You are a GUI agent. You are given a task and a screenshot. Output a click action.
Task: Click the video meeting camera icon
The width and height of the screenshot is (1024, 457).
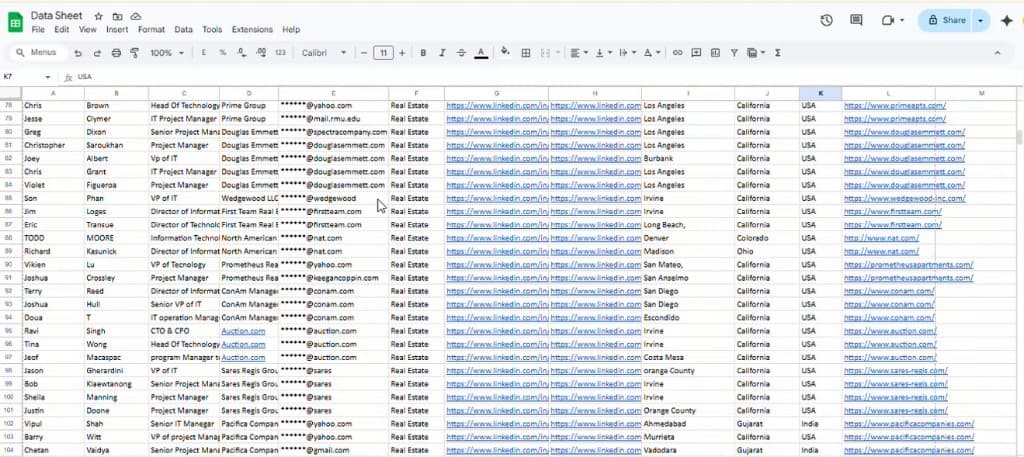point(888,20)
